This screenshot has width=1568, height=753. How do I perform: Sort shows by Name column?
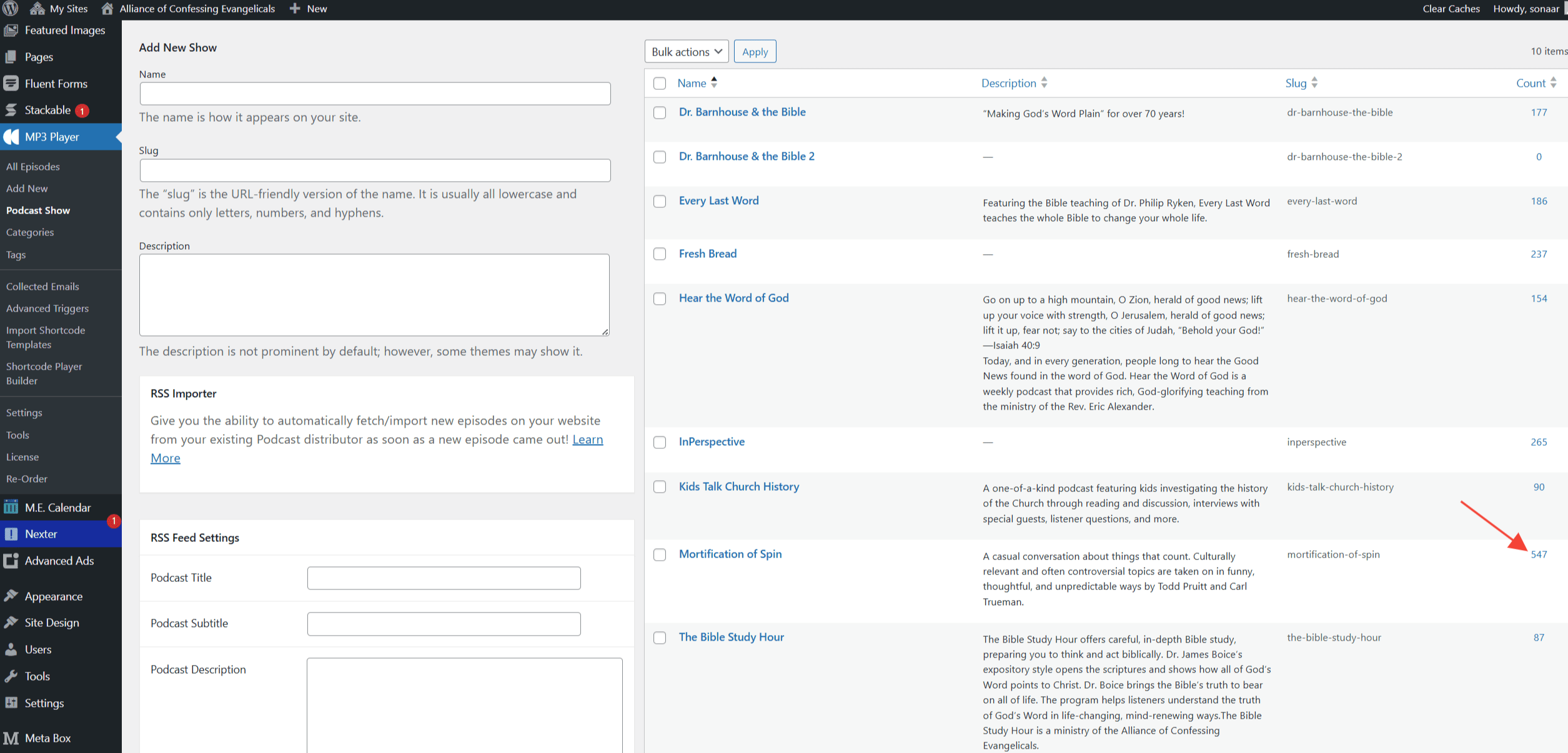(697, 83)
